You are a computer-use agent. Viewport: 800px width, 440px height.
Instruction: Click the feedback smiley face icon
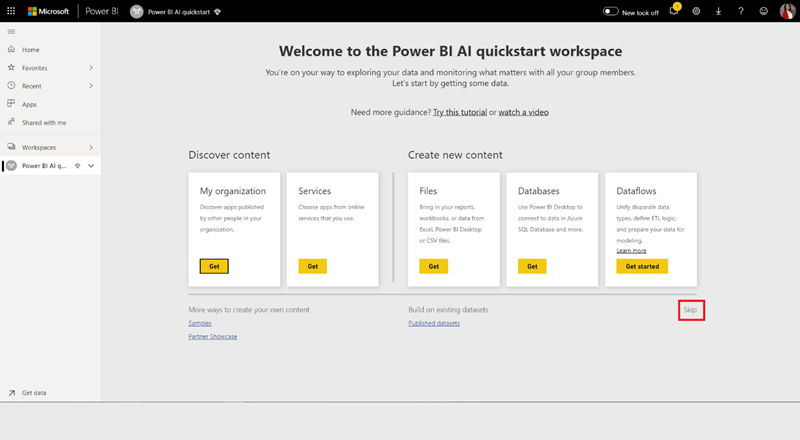coord(762,11)
